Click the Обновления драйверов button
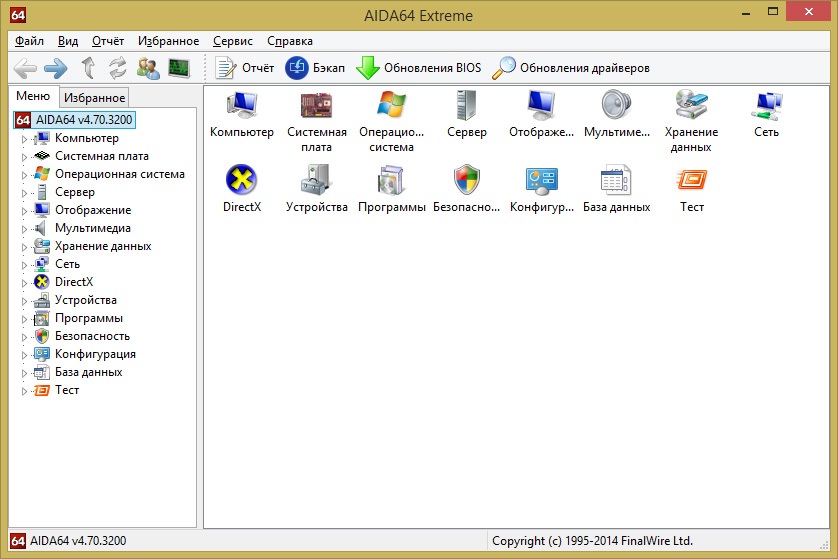838x559 pixels. point(571,68)
